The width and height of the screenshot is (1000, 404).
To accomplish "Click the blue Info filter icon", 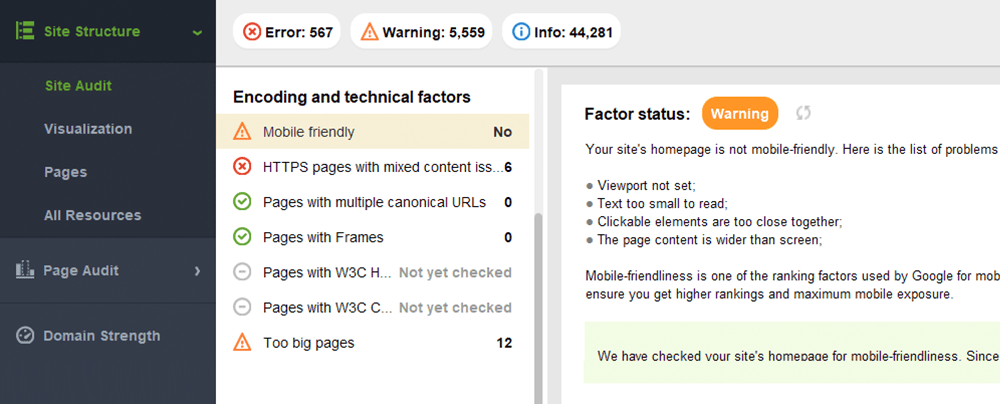I will click(x=521, y=31).
